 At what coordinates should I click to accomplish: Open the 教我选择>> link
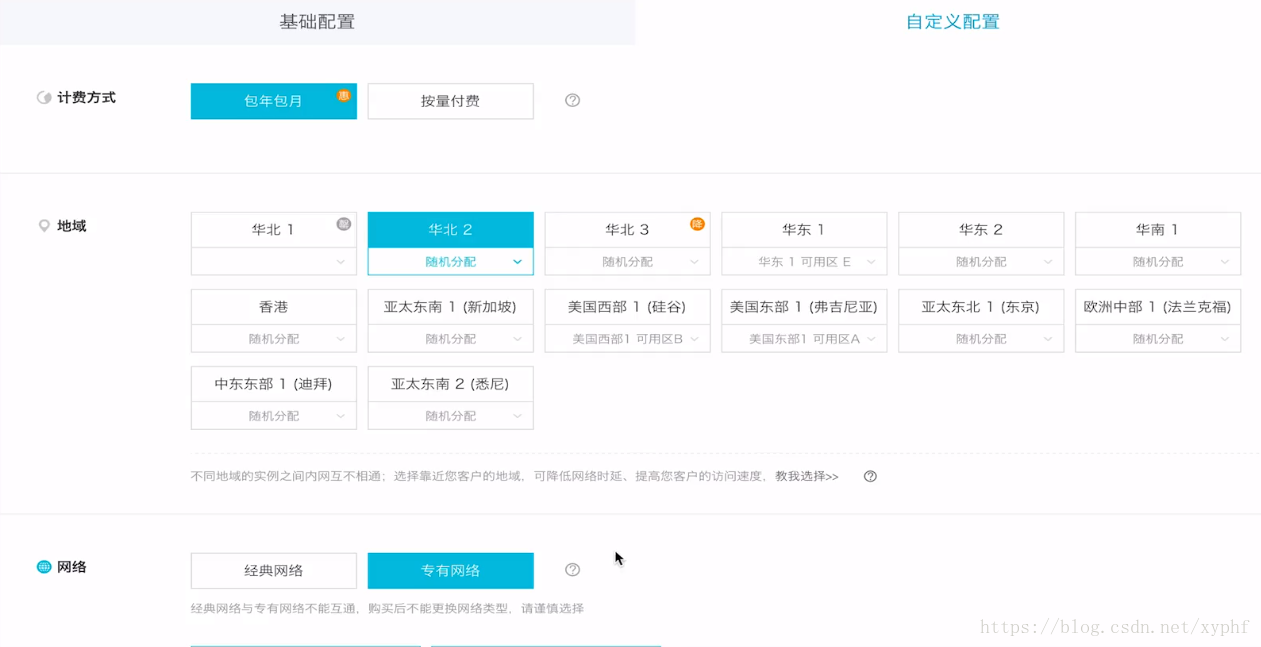coord(807,476)
